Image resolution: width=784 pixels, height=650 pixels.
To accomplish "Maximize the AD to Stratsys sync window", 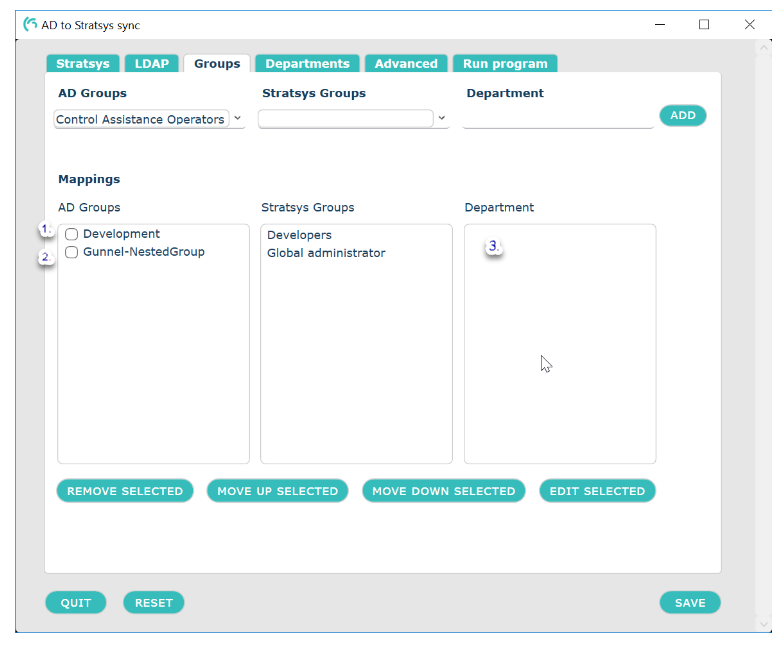I will pyautogui.click(x=704, y=24).
